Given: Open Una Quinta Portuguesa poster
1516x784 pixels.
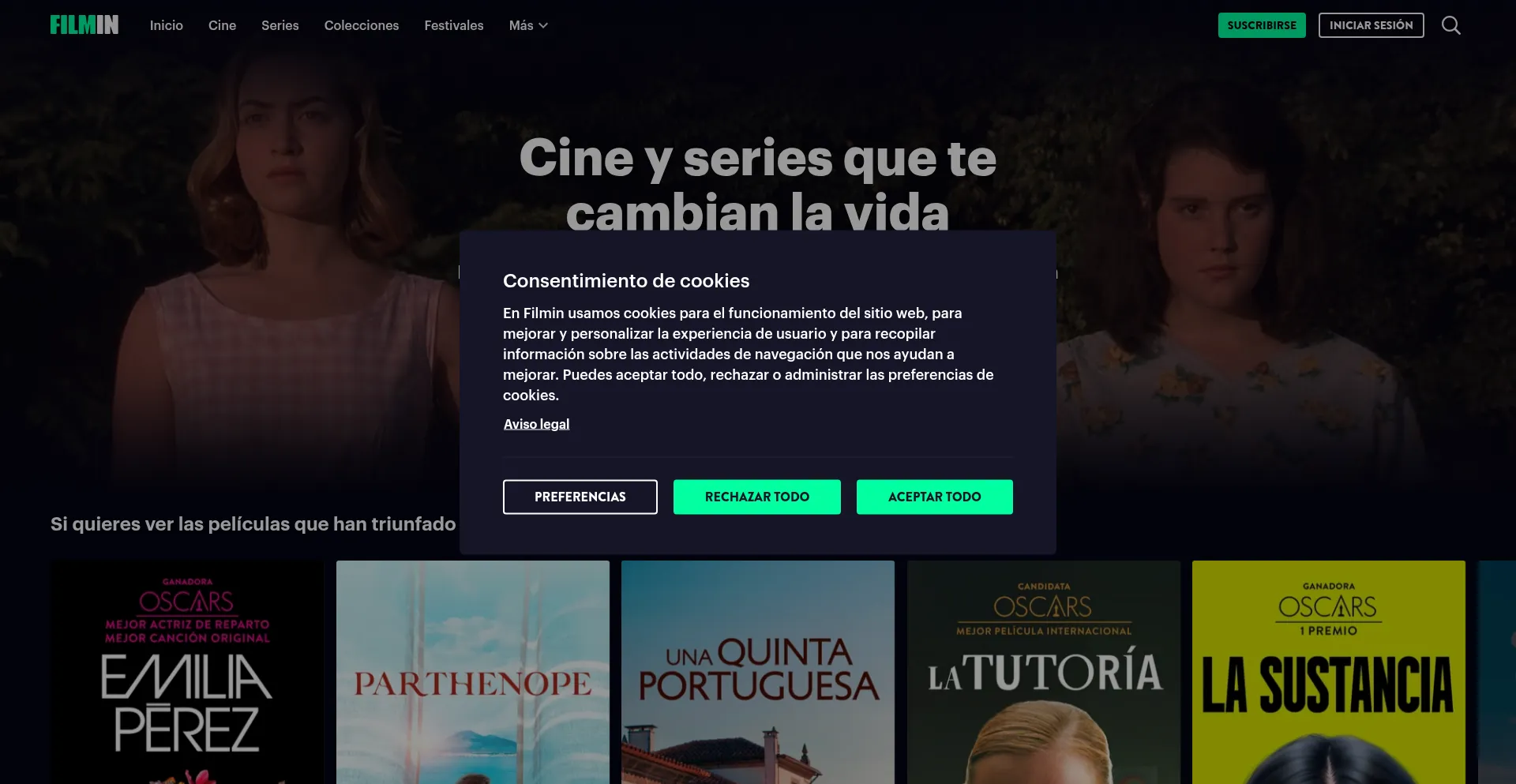Looking at the screenshot, I should pos(758,672).
